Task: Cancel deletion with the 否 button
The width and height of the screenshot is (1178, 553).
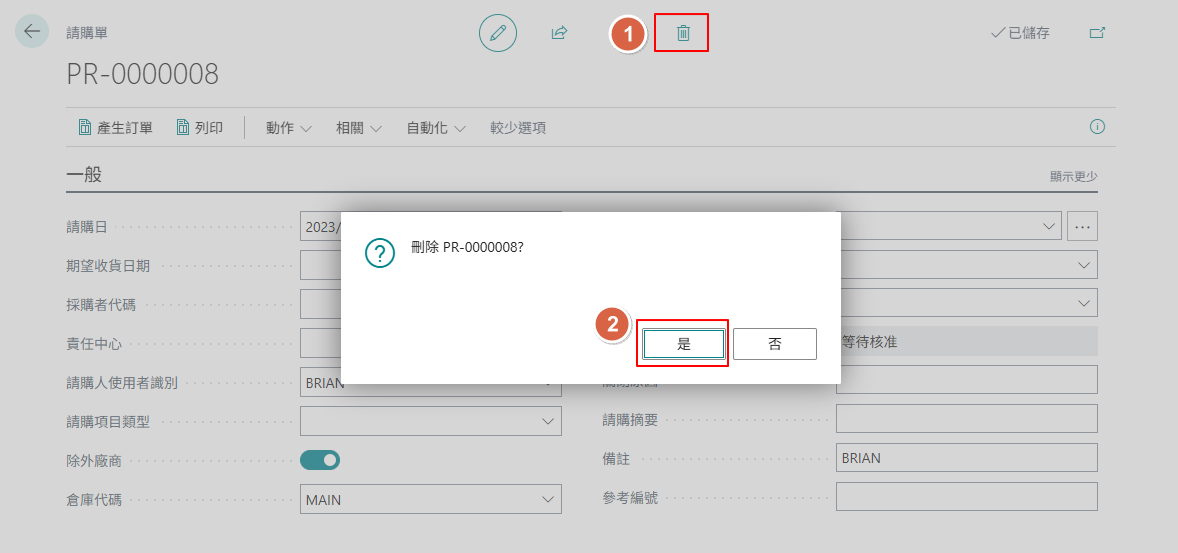Action: [x=775, y=344]
